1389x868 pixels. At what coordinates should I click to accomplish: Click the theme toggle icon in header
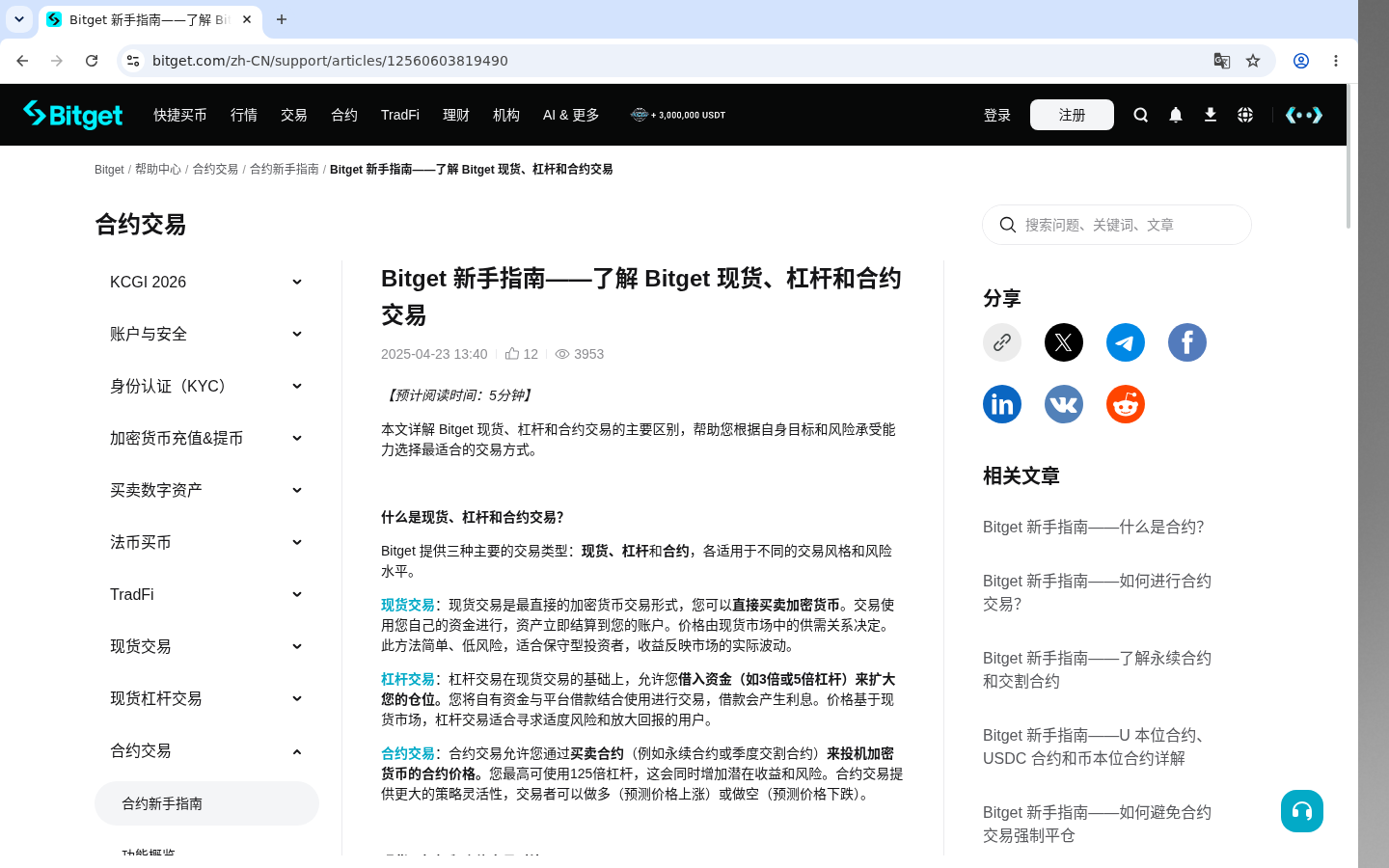click(x=1304, y=115)
